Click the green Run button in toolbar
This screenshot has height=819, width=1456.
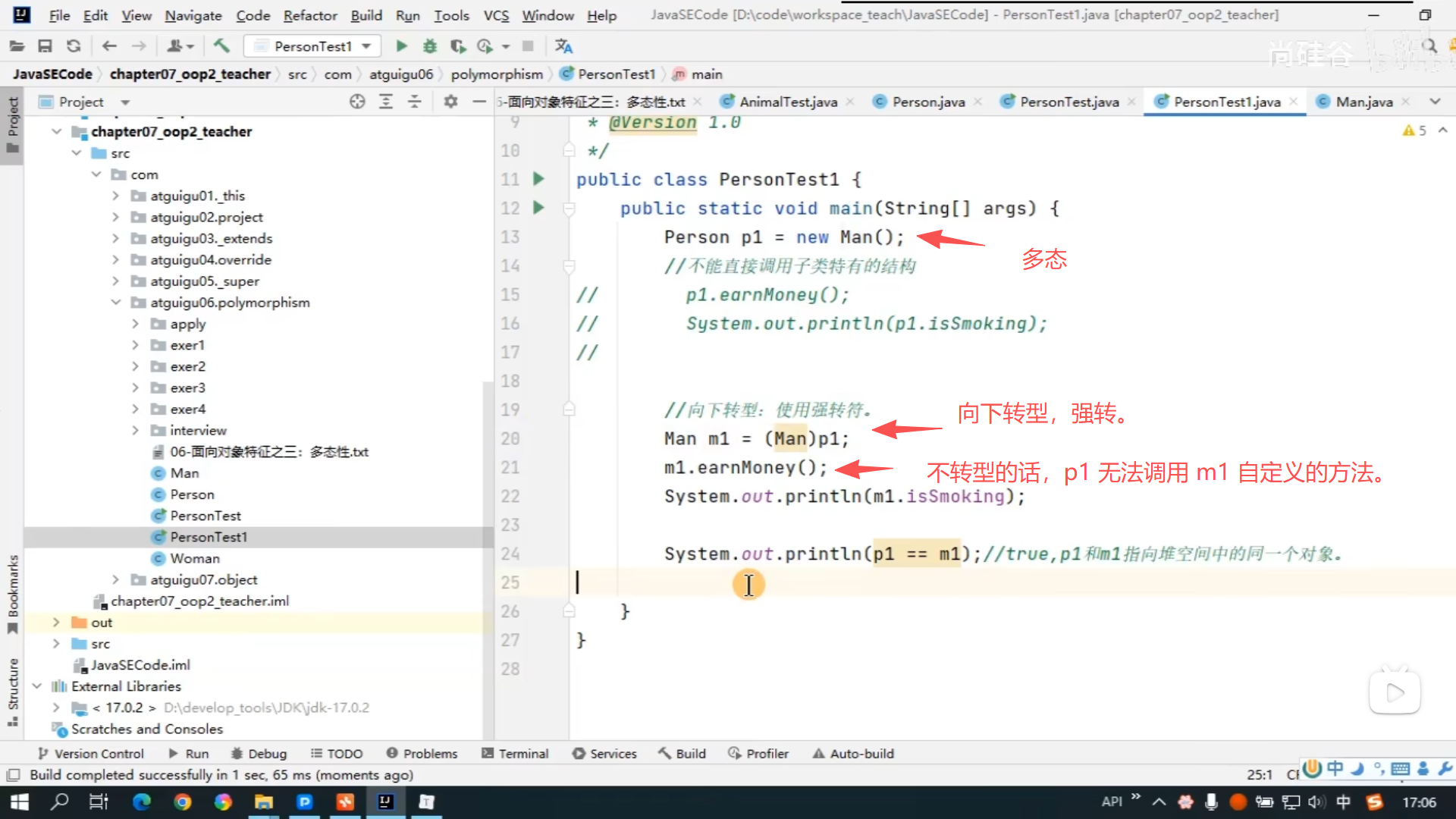coord(401,46)
